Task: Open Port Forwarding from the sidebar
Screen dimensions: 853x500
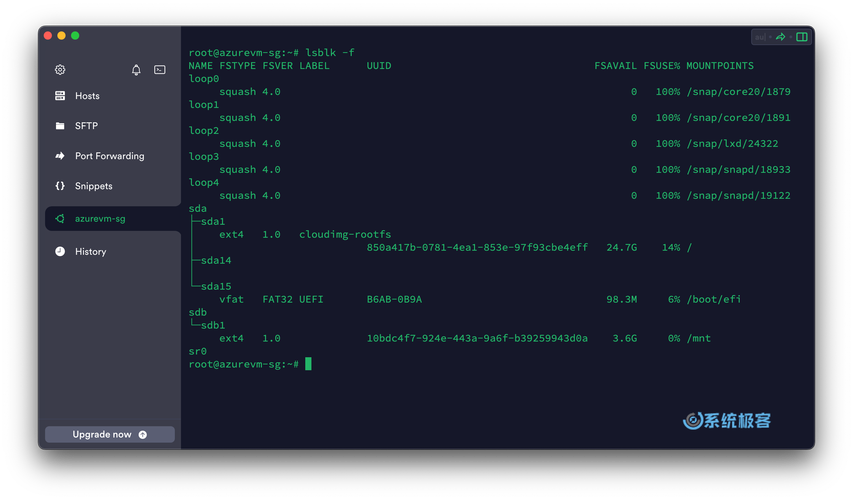Action: point(109,156)
